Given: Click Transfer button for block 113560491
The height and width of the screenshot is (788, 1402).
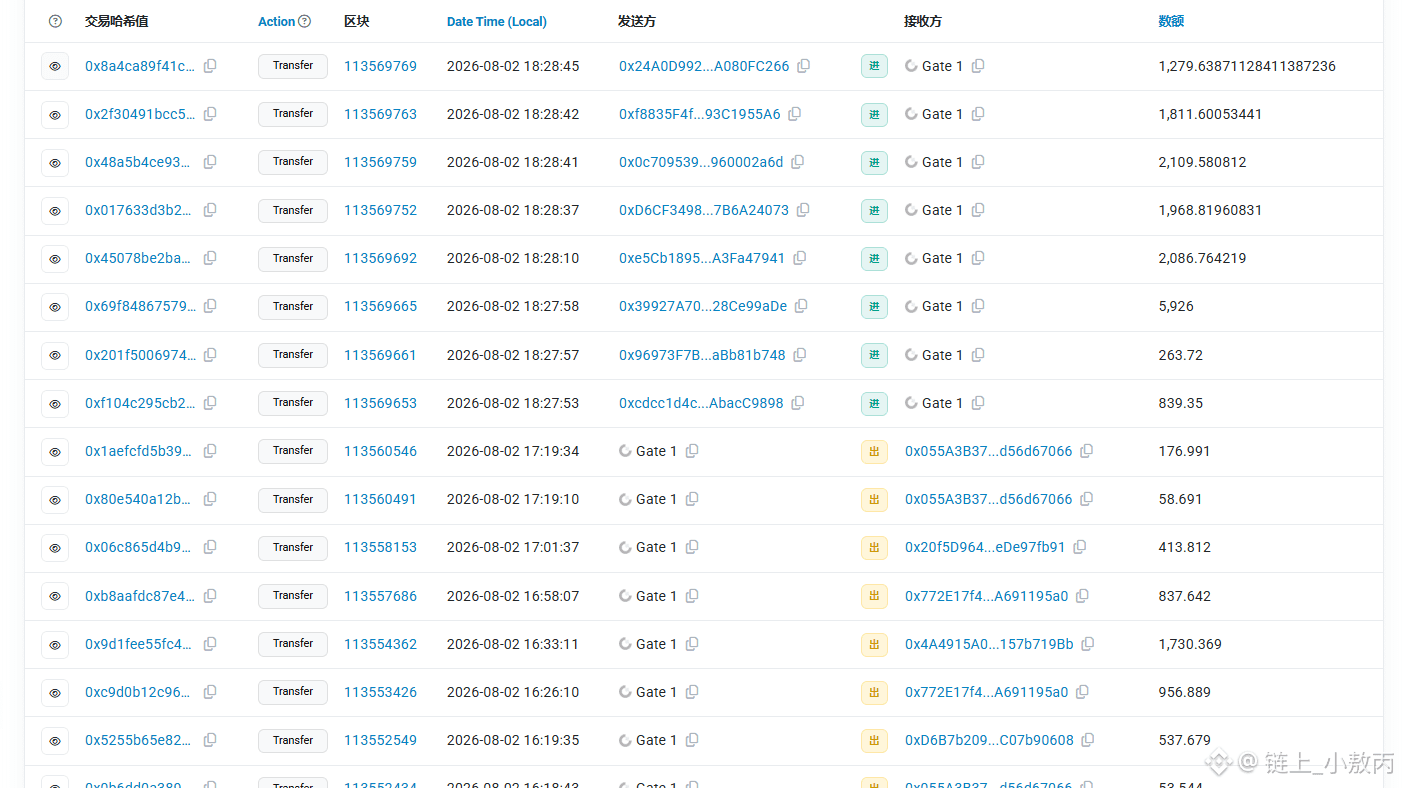Looking at the screenshot, I should 293,499.
